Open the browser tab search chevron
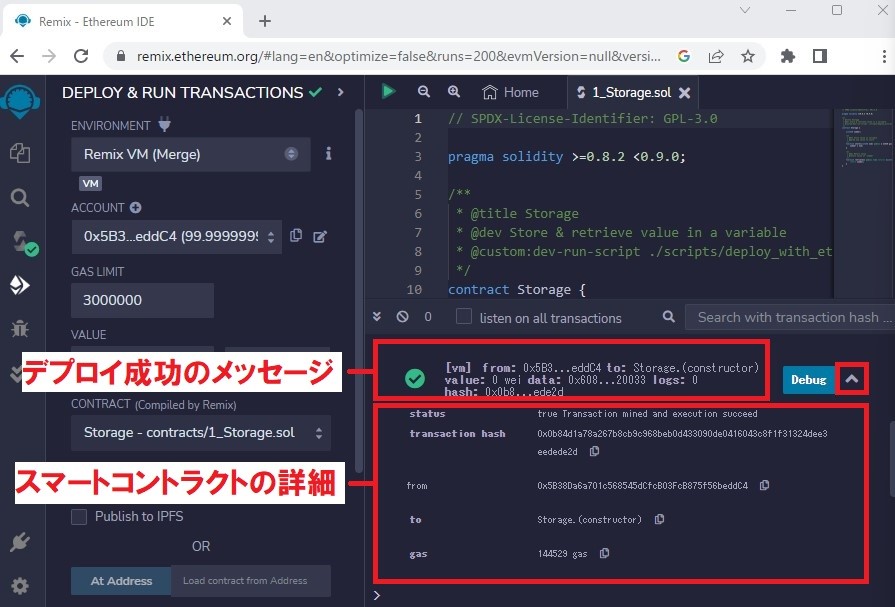Viewport: 895px width, 607px height. tap(745, 10)
